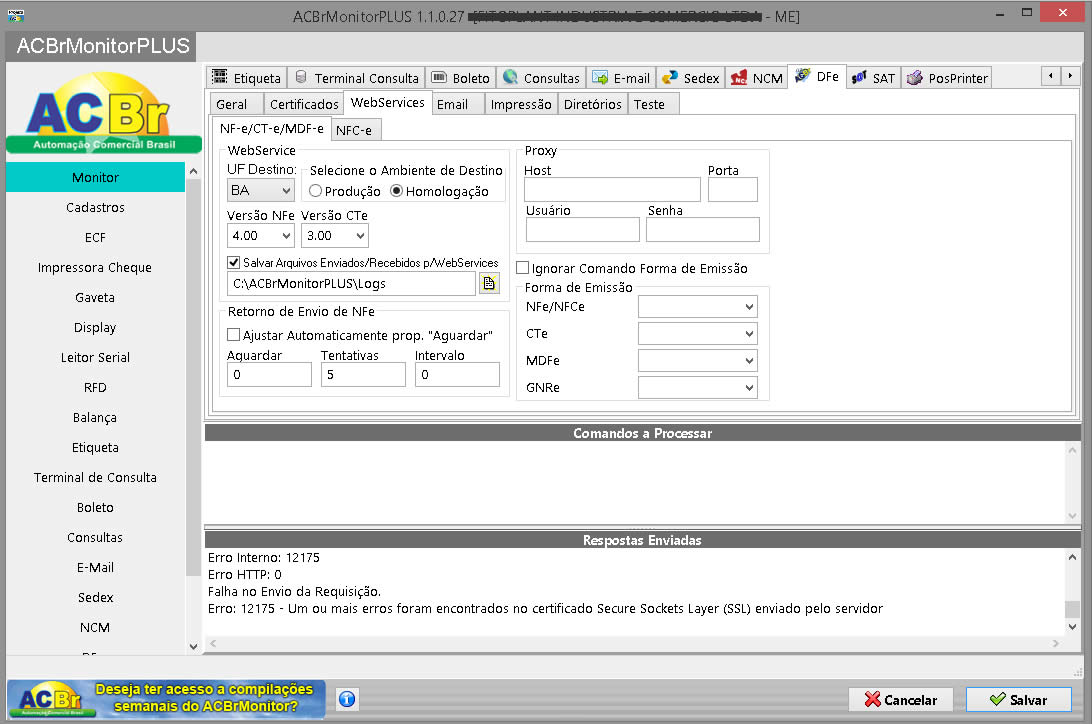Open RFD in the sidebar
The height and width of the screenshot is (724, 1092).
(x=95, y=387)
